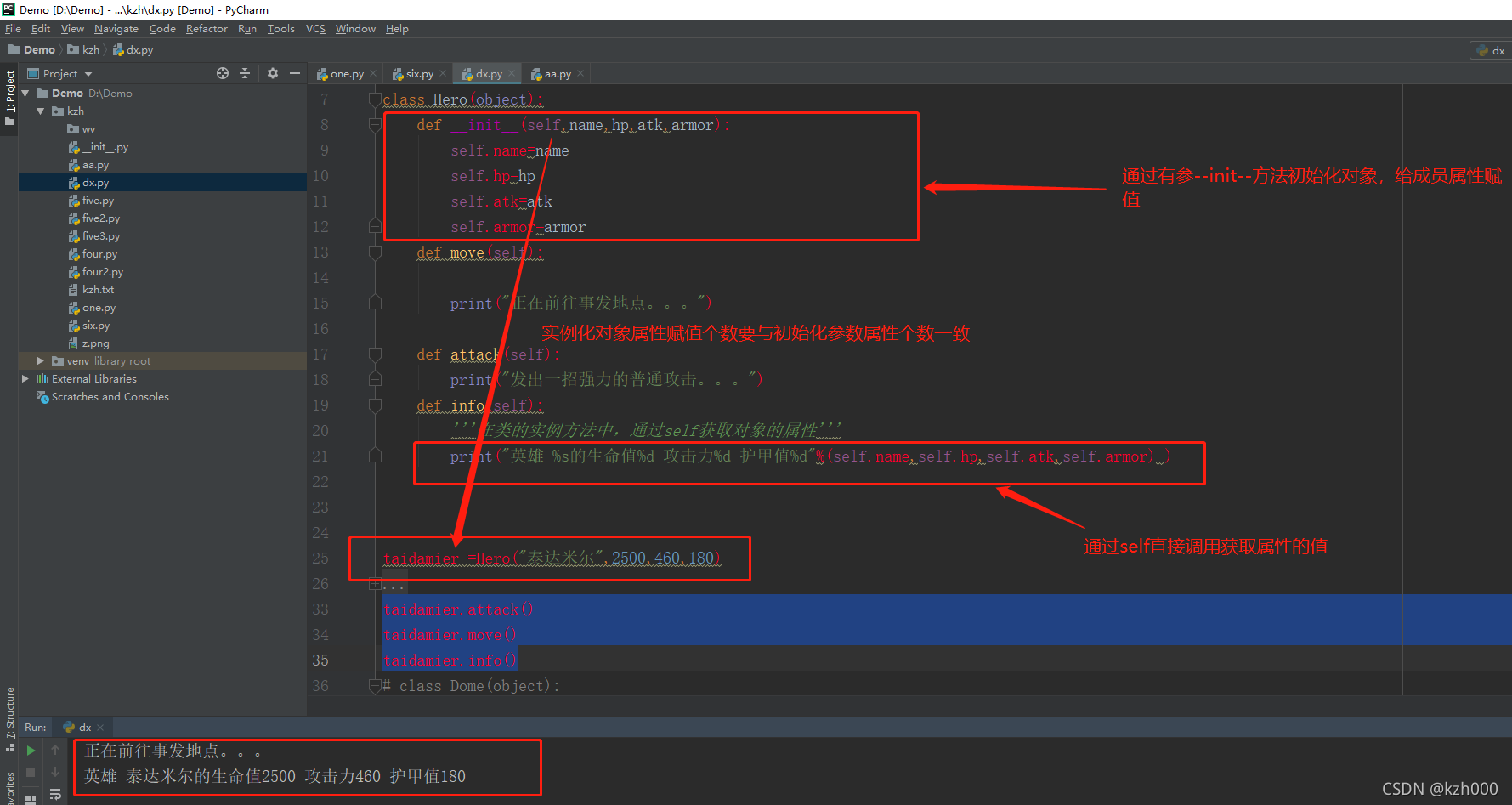Fold the __init__ method on line 8
This screenshot has height=805, width=1512.
click(375, 125)
